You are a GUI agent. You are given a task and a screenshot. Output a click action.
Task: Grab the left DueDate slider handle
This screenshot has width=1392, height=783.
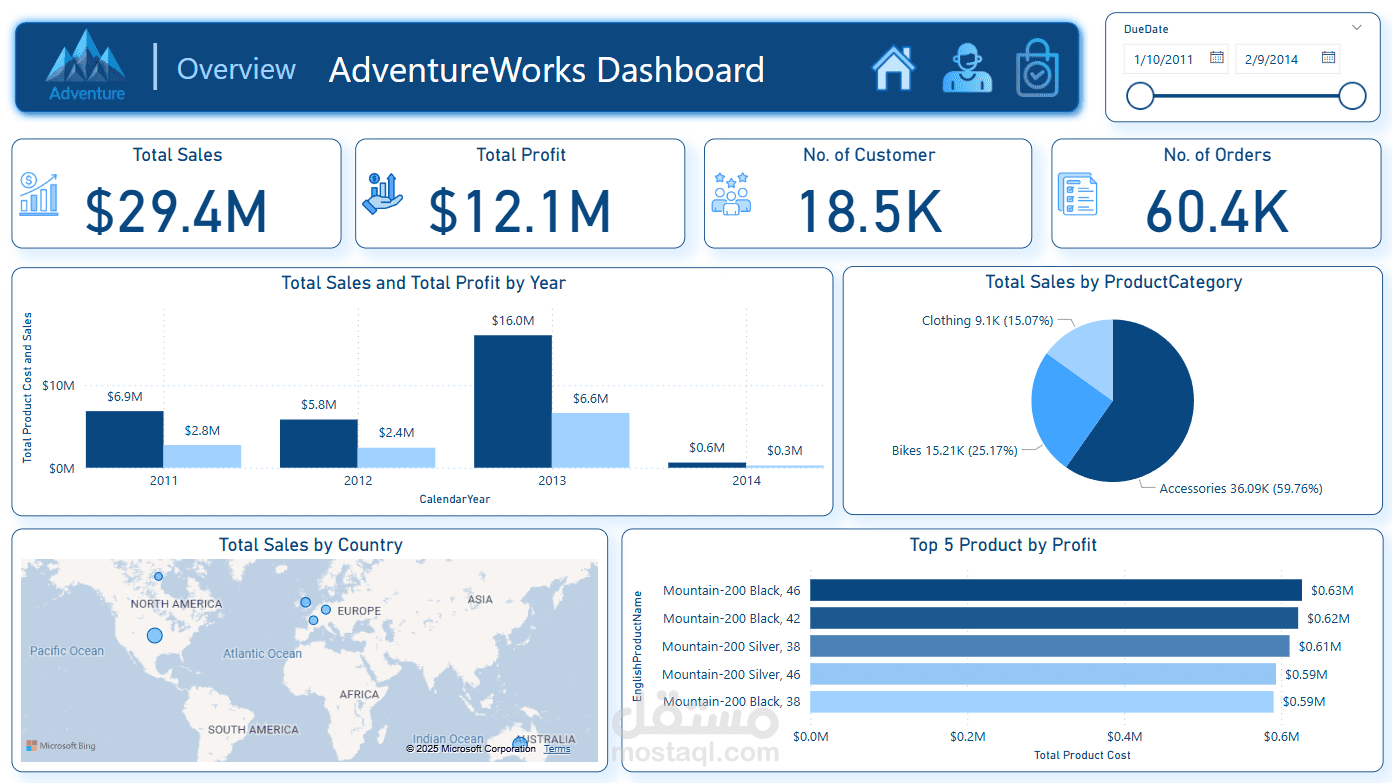(x=1140, y=96)
